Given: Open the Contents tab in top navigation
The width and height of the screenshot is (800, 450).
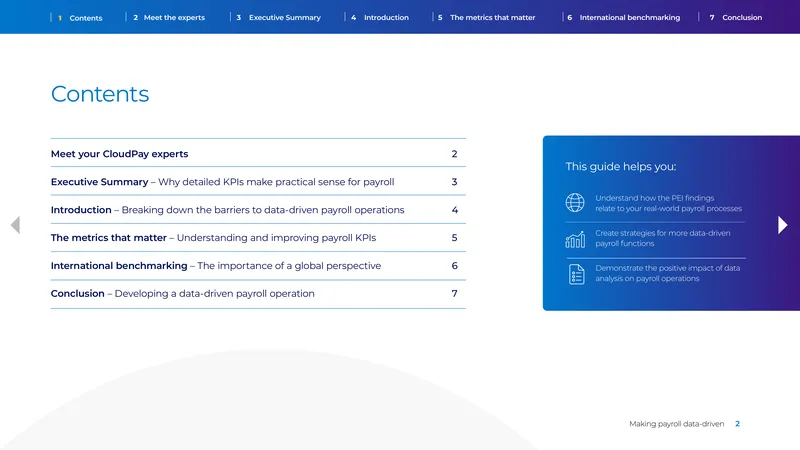Looking at the screenshot, I should pyautogui.click(x=80, y=18).
